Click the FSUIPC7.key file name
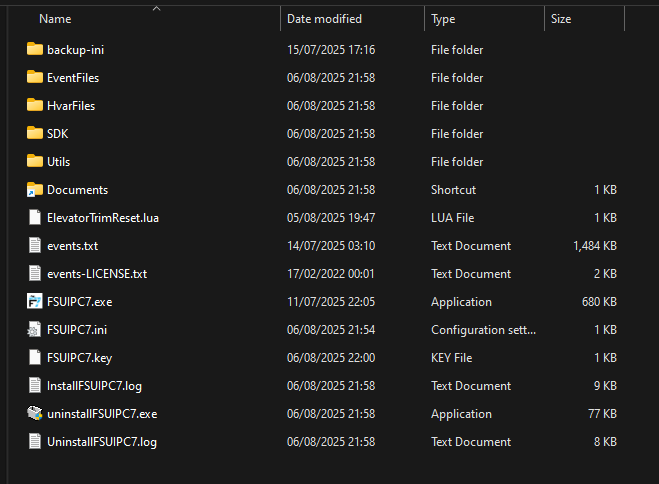659x484 pixels. coord(79,358)
